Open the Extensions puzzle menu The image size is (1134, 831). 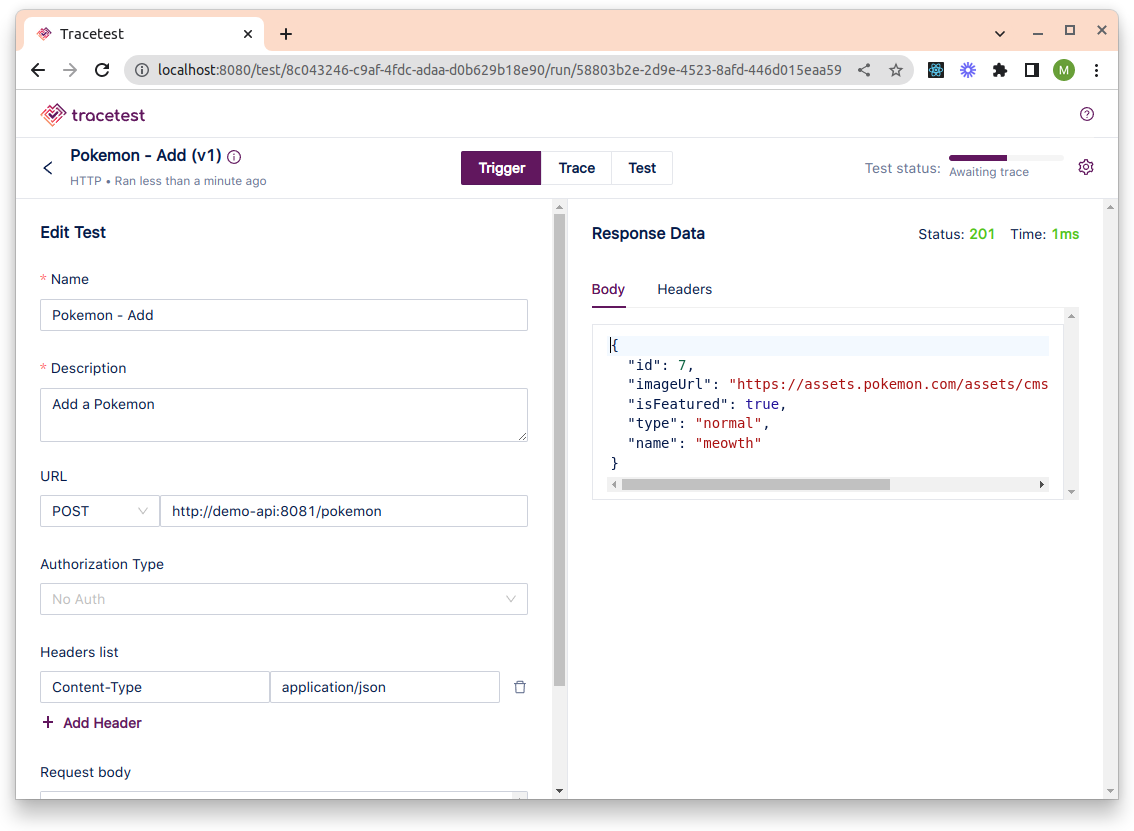[x=999, y=70]
